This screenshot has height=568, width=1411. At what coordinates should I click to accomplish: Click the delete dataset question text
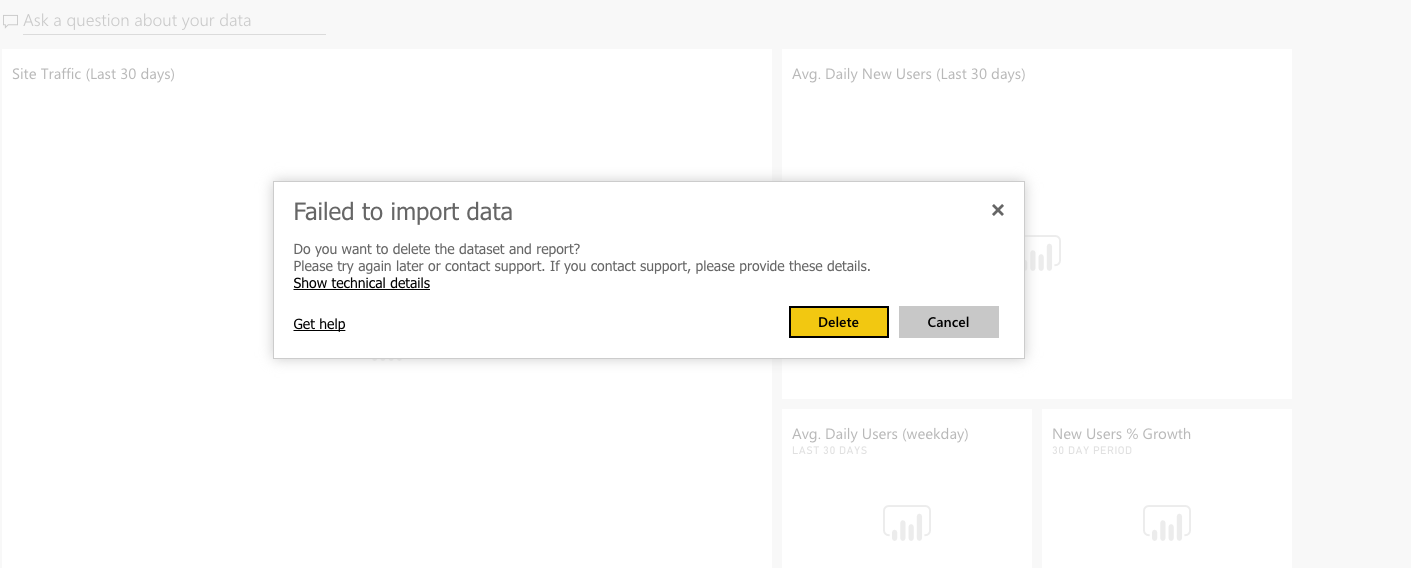click(436, 249)
